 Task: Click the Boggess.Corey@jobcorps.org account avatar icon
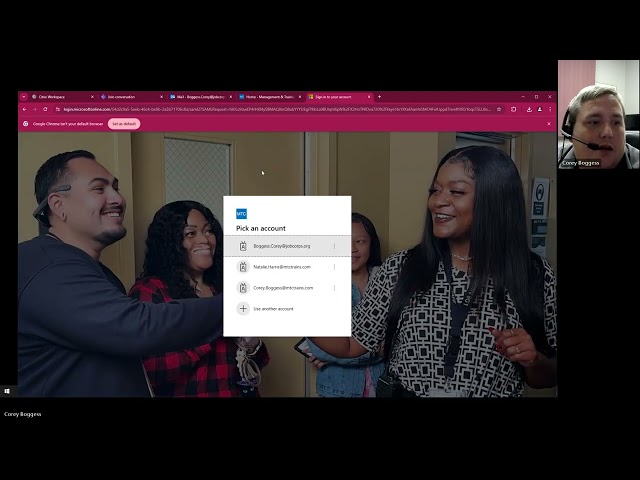coord(243,246)
